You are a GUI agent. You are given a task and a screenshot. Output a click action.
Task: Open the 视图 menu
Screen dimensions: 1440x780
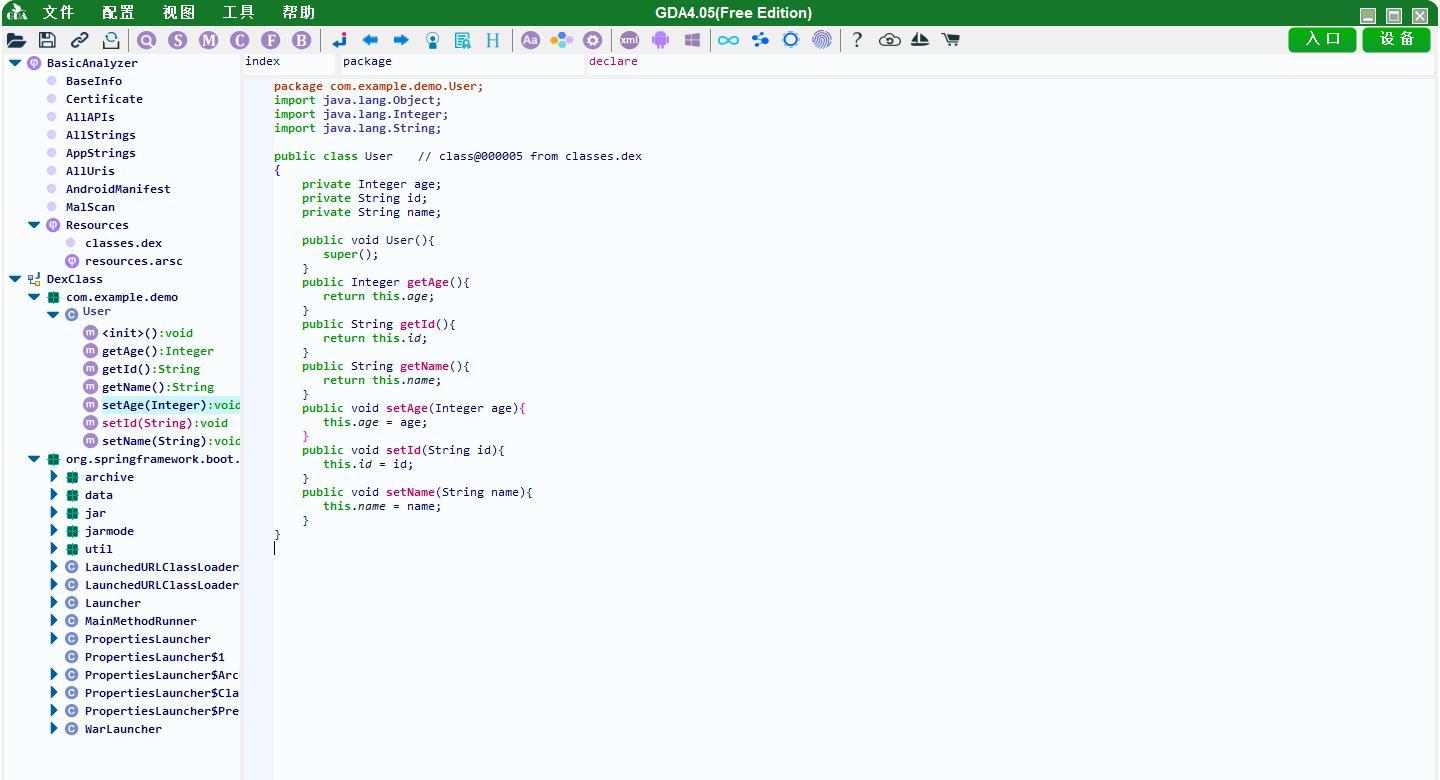click(179, 13)
